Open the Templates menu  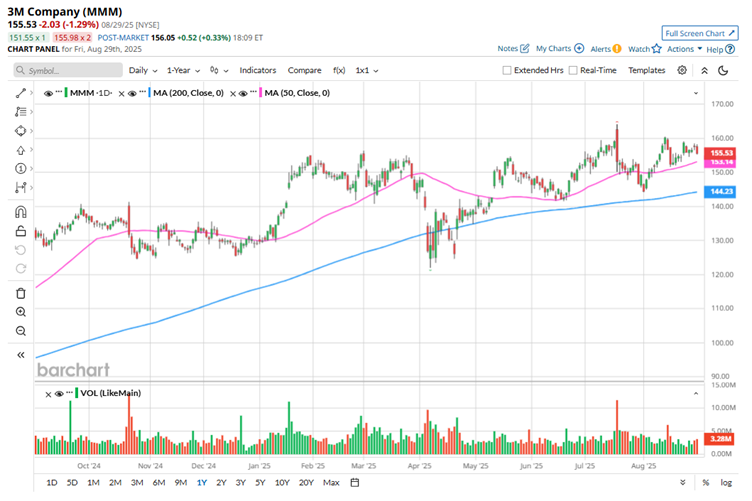pyautogui.click(x=646, y=70)
